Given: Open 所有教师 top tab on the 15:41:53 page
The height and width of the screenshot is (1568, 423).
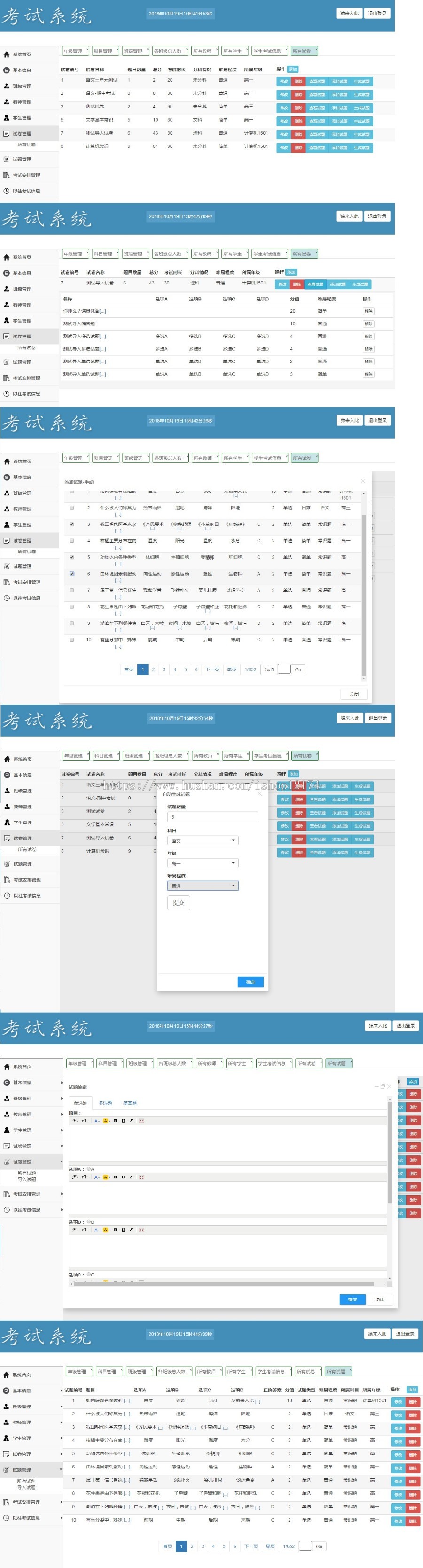Looking at the screenshot, I should point(204,51).
